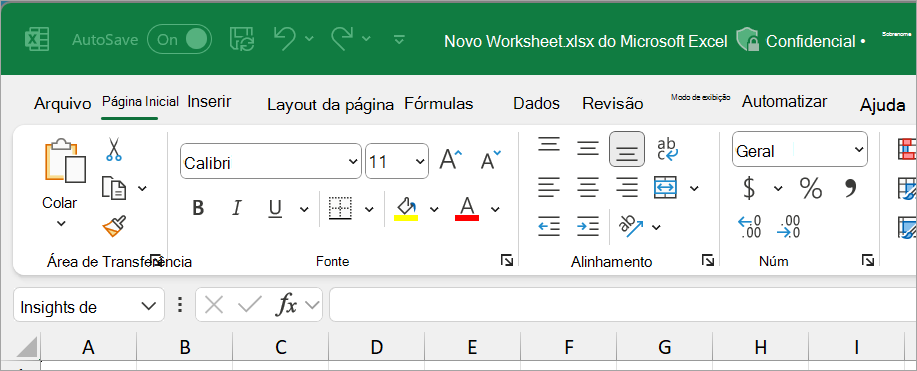
Task: Align text left
Action: point(549,188)
